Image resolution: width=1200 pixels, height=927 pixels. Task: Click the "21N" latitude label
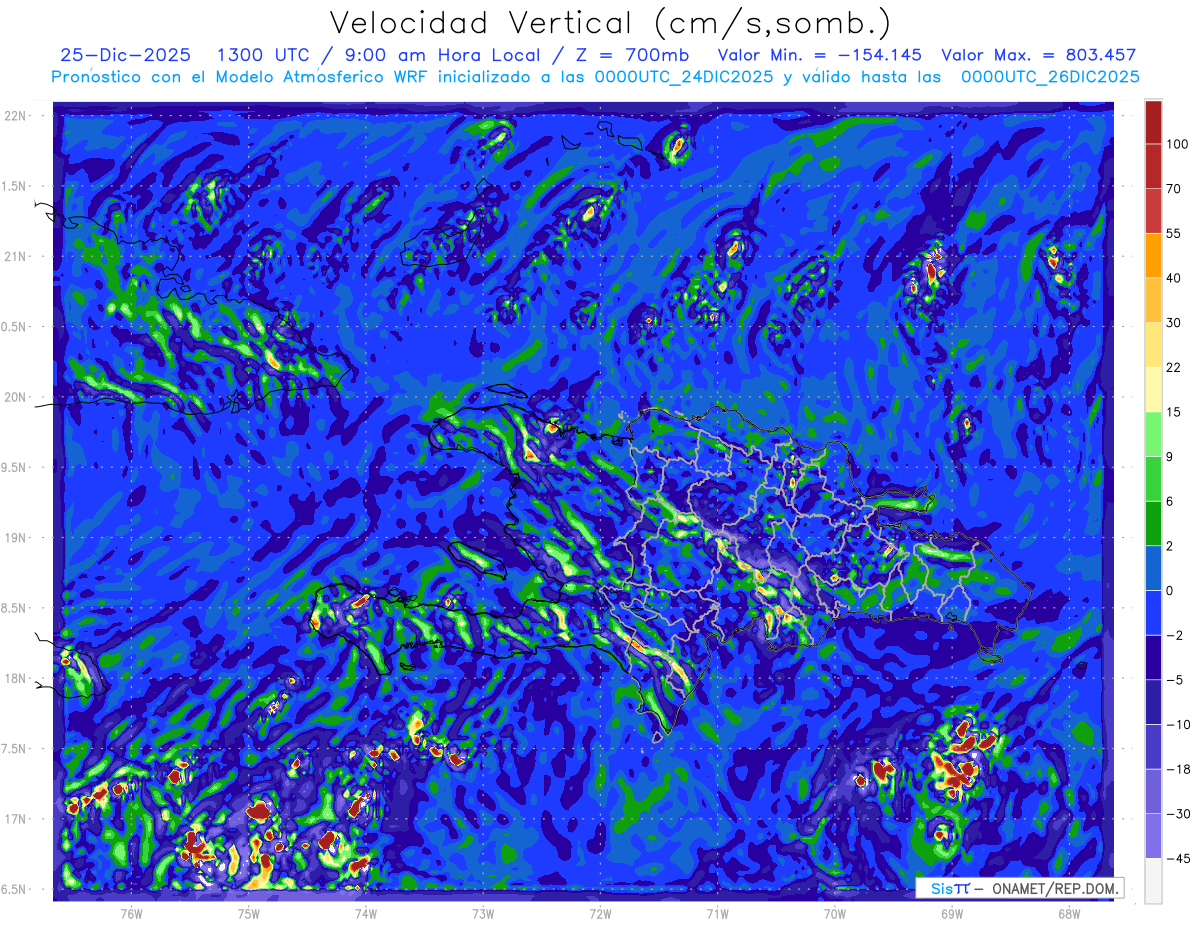15,257
